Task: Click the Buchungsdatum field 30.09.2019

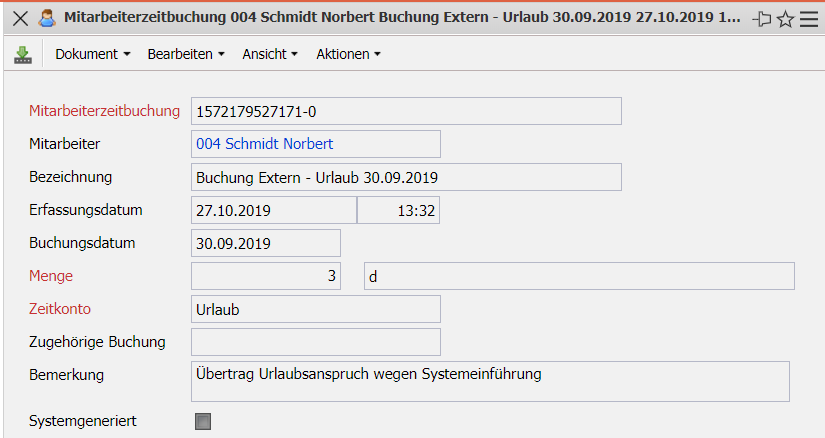Action: point(265,243)
